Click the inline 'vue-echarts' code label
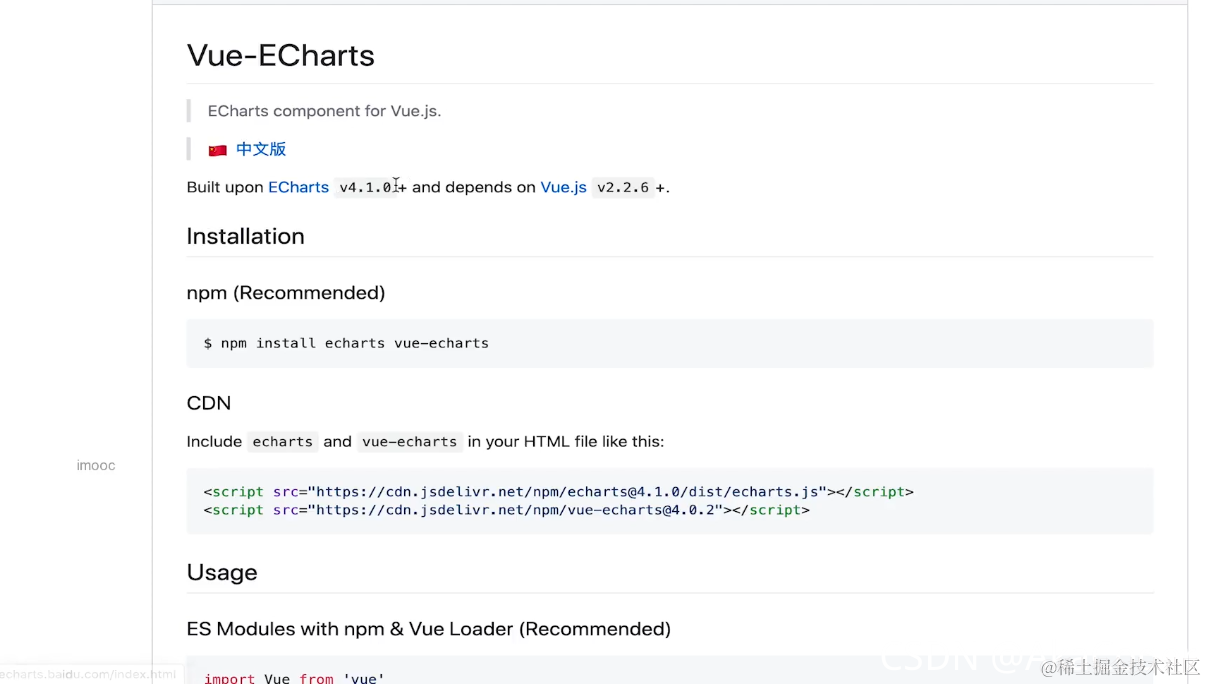 click(409, 442)
